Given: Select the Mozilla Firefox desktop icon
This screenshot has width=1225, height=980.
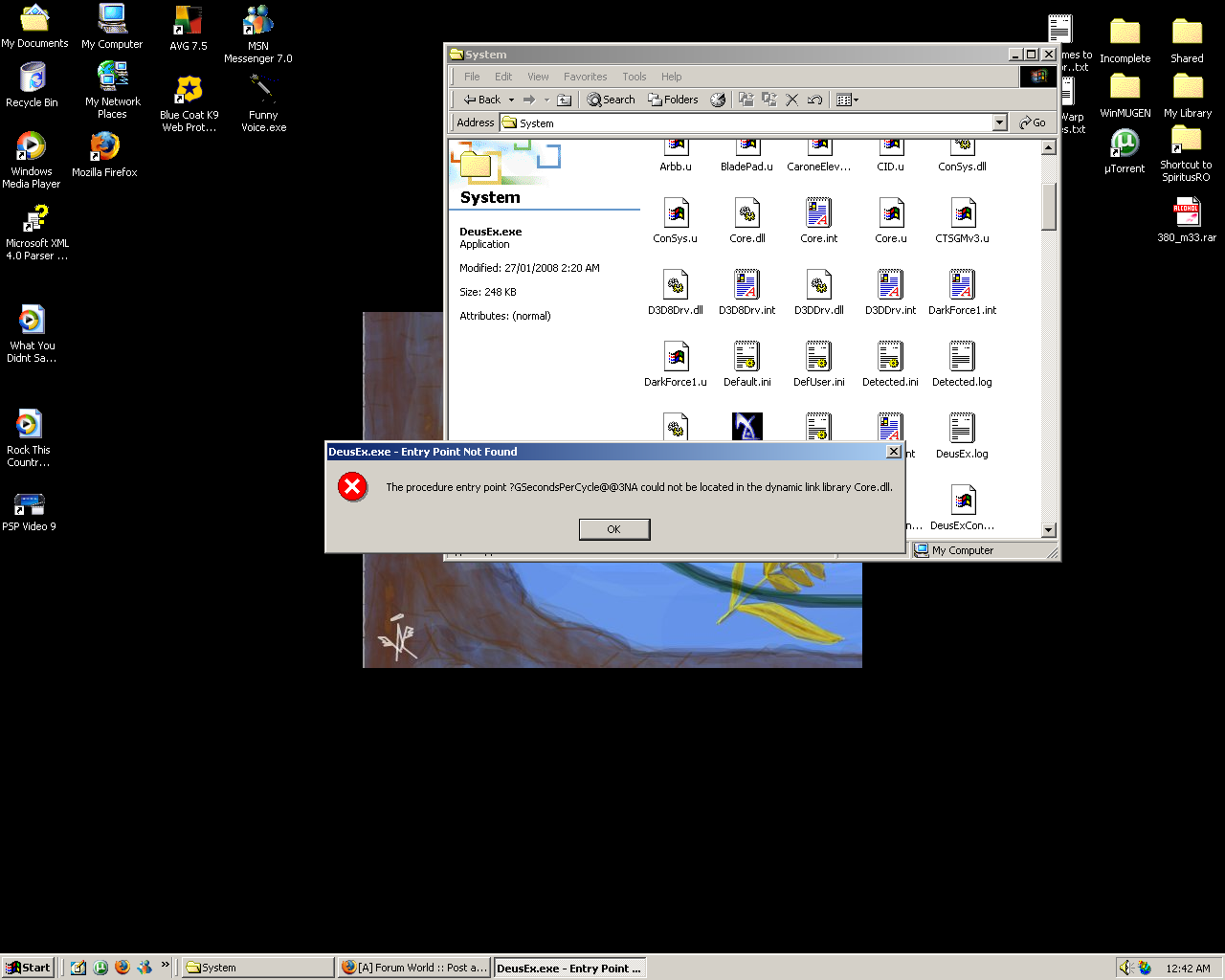Looking at the screenshot, I should coord(104,154).
